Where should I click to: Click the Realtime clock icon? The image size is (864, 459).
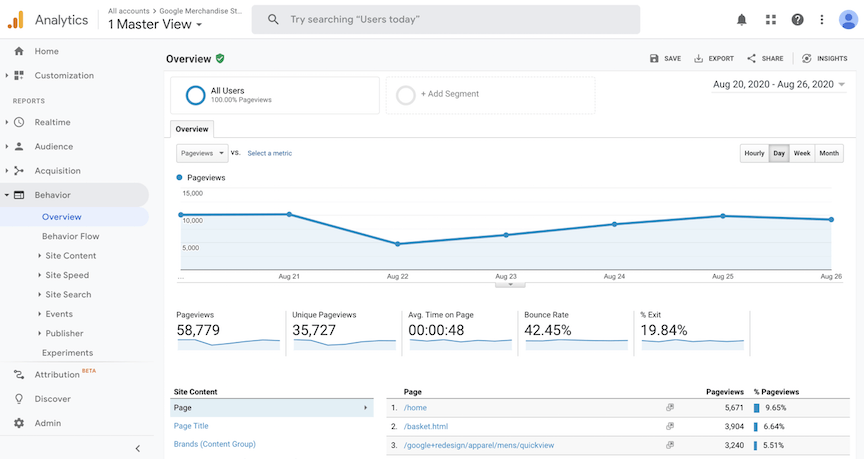tap(19, 122)
